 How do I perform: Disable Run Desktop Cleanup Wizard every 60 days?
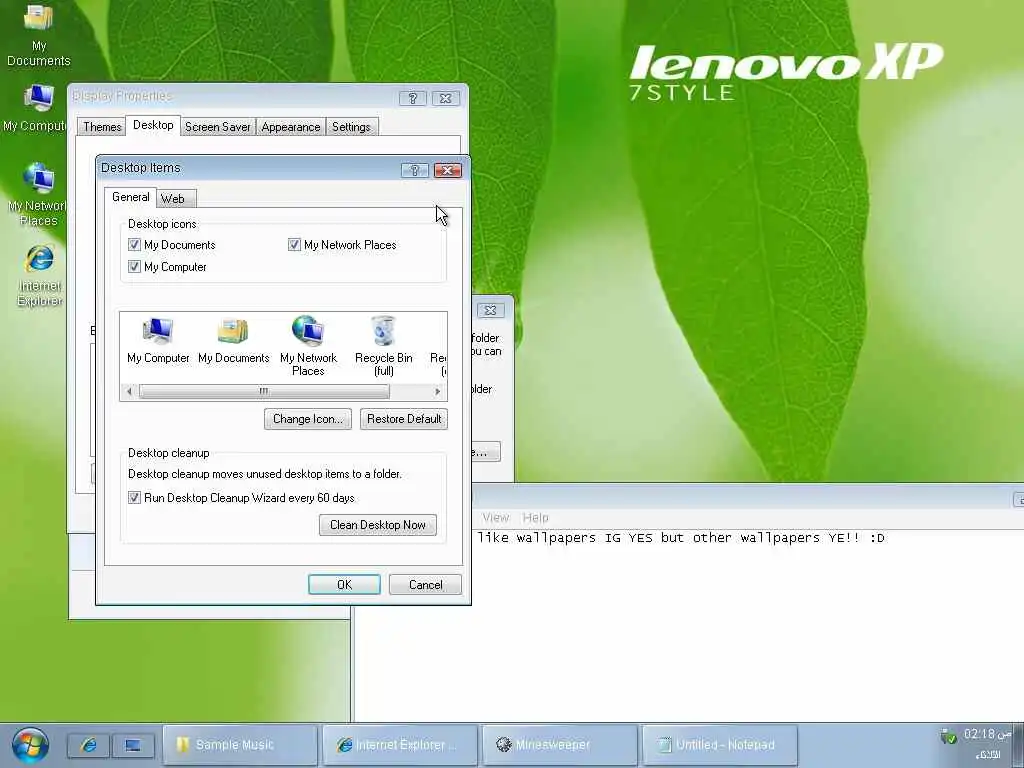coord(135,498)
